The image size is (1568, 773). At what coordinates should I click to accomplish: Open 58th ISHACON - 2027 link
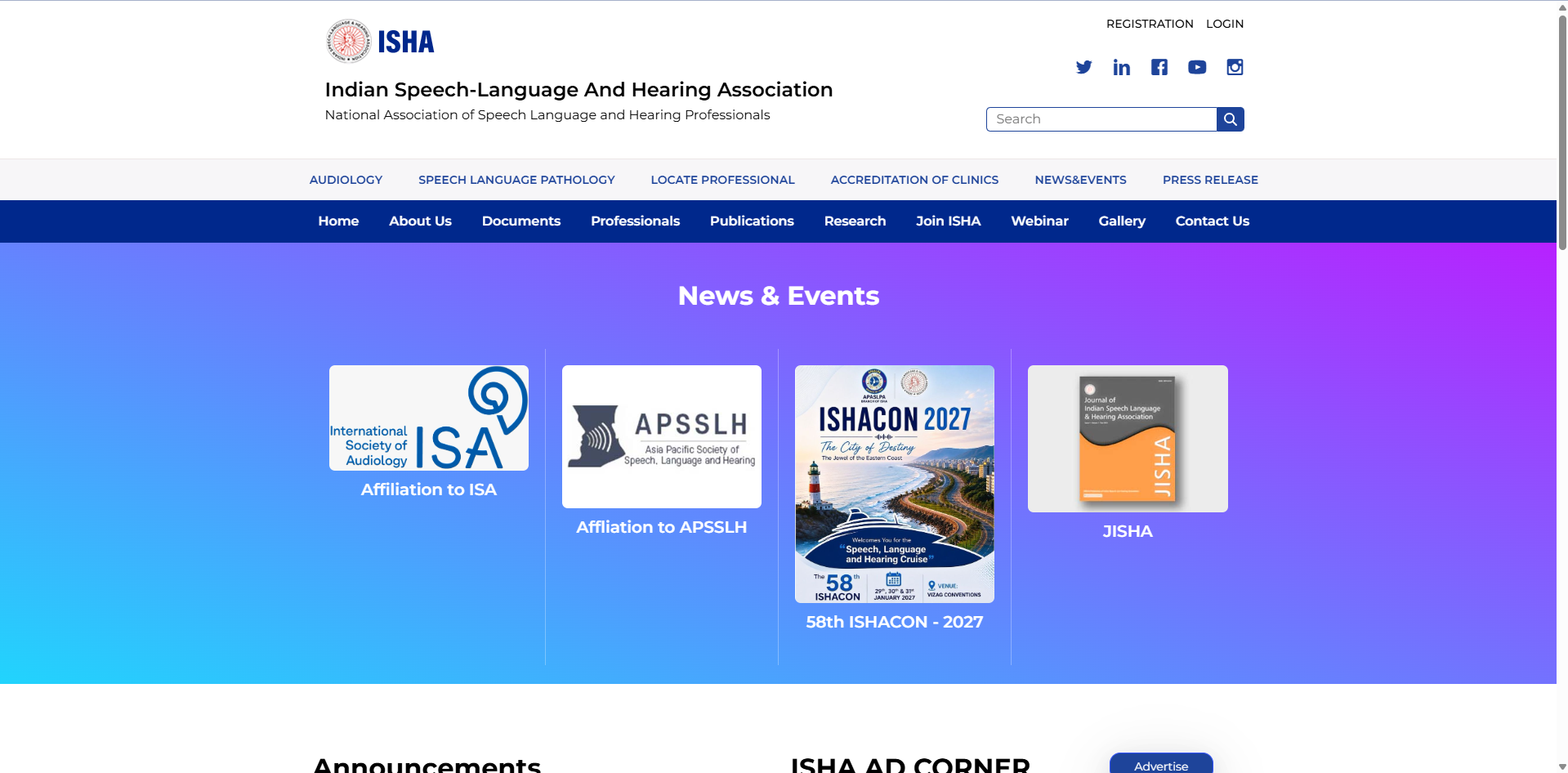pyautogui.click(x=895, y=622)
